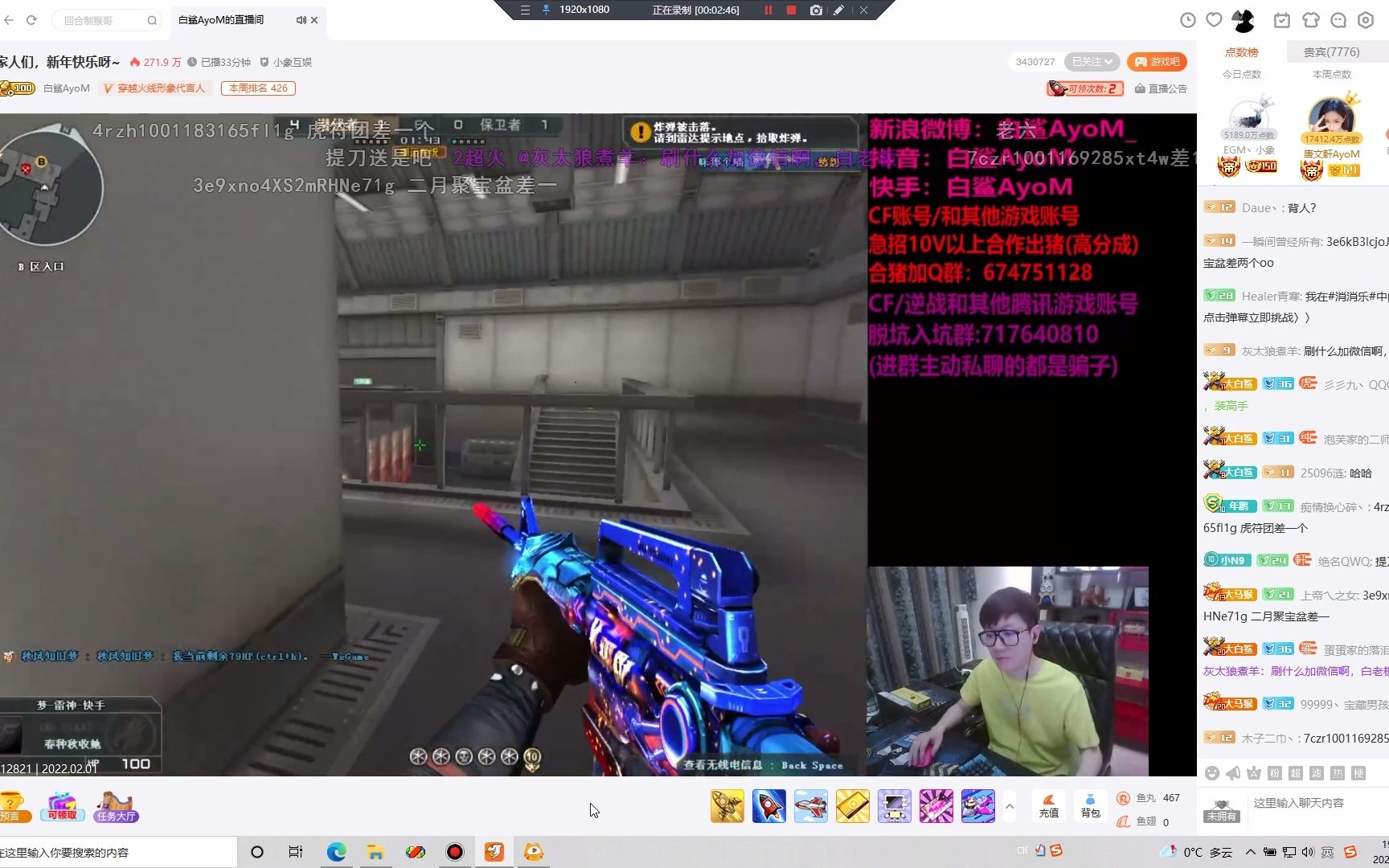The image size is (1389, 868).
Task: Open daily check-in calendar icon
Action: pos(1282,20)
